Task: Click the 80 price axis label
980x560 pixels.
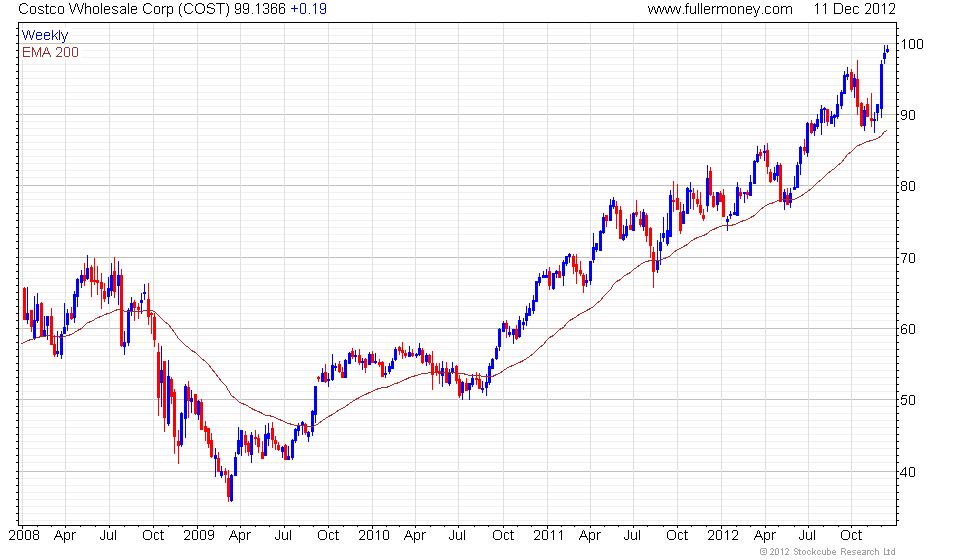Action: 908,186
